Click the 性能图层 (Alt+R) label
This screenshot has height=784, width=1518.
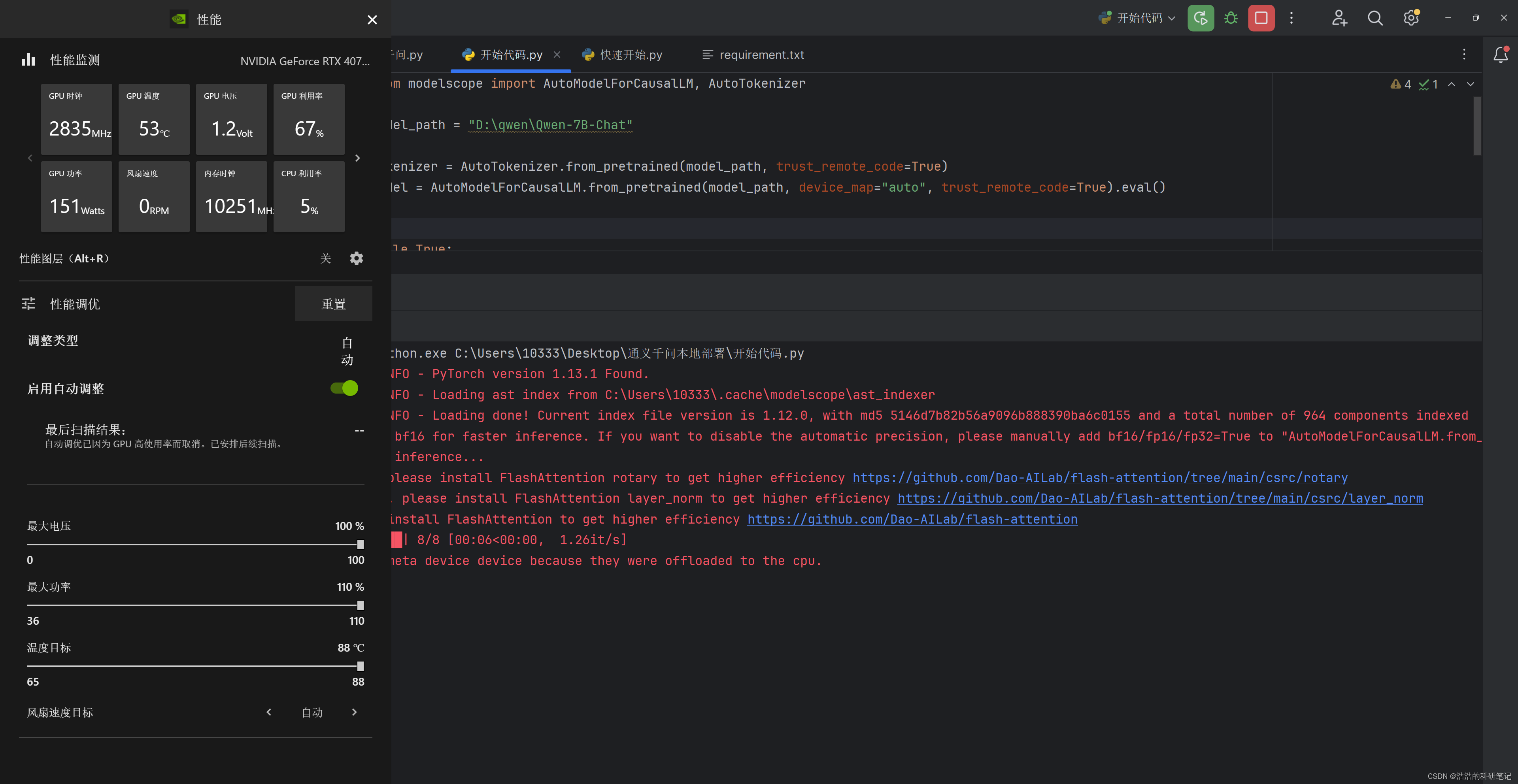pos(64,258)
